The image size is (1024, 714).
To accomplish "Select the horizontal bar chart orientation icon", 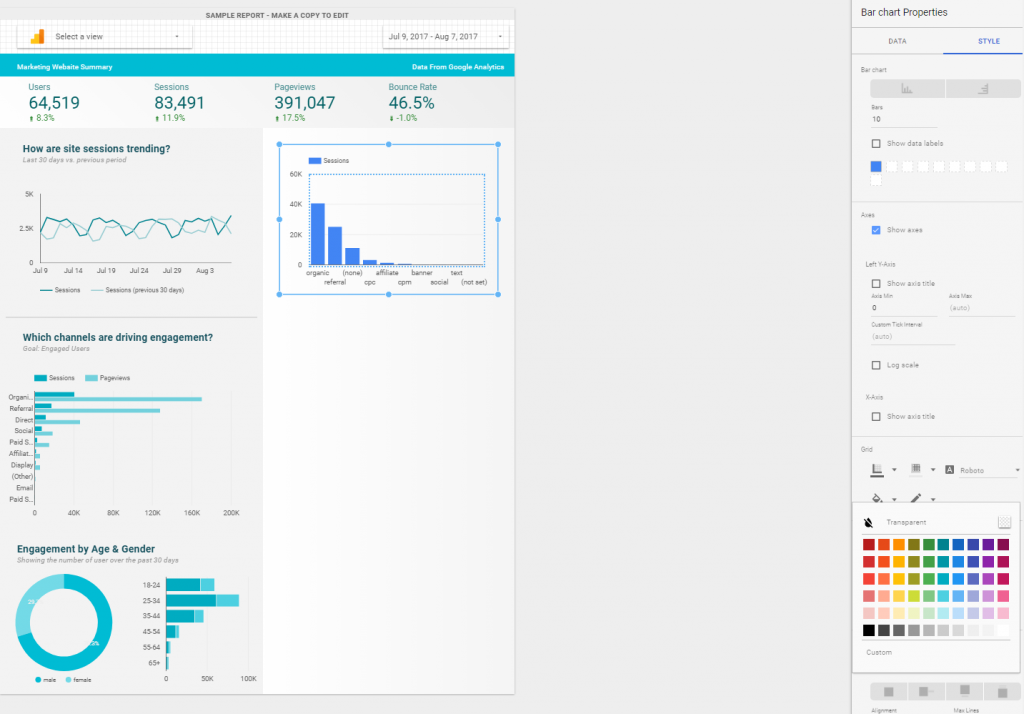I will point(982,89).
